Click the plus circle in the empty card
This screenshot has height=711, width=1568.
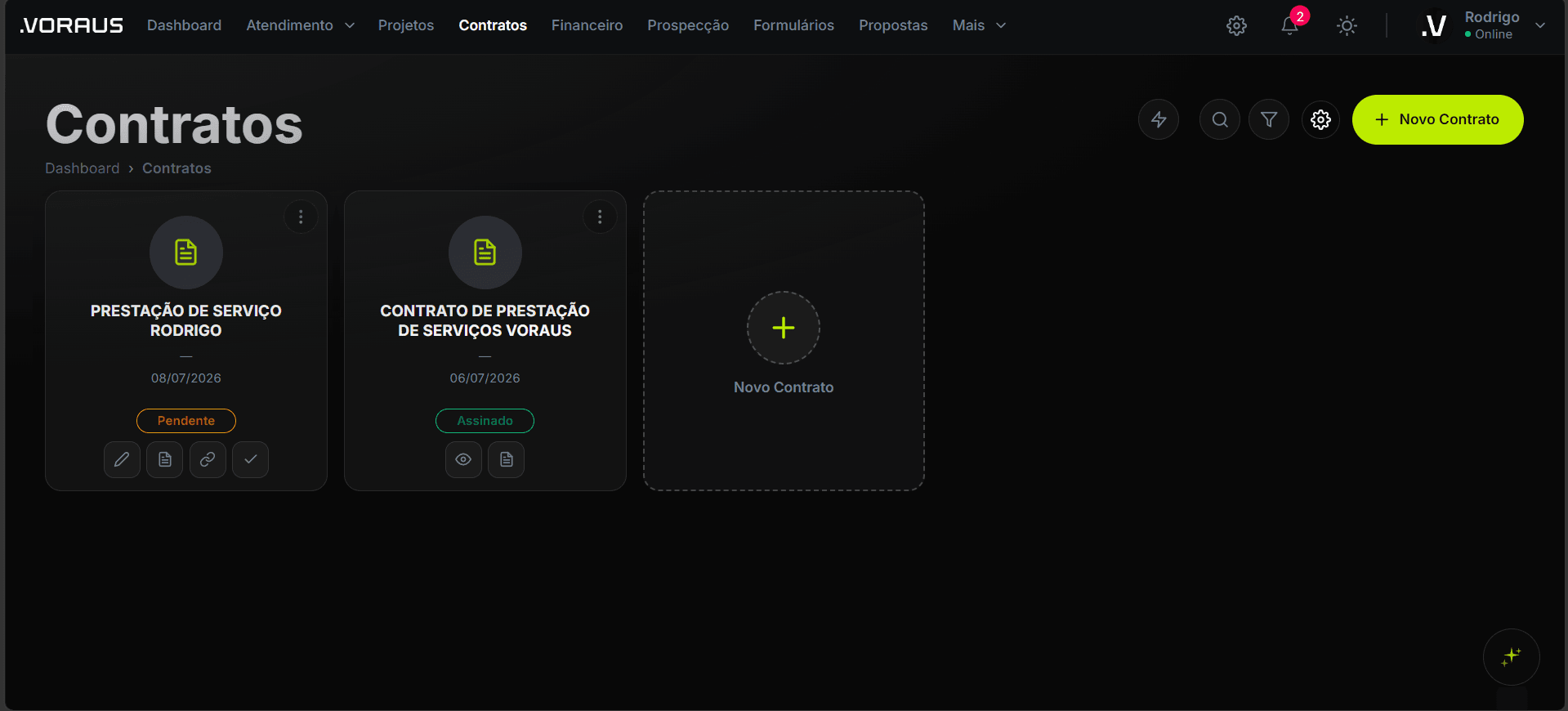(784, 328)
